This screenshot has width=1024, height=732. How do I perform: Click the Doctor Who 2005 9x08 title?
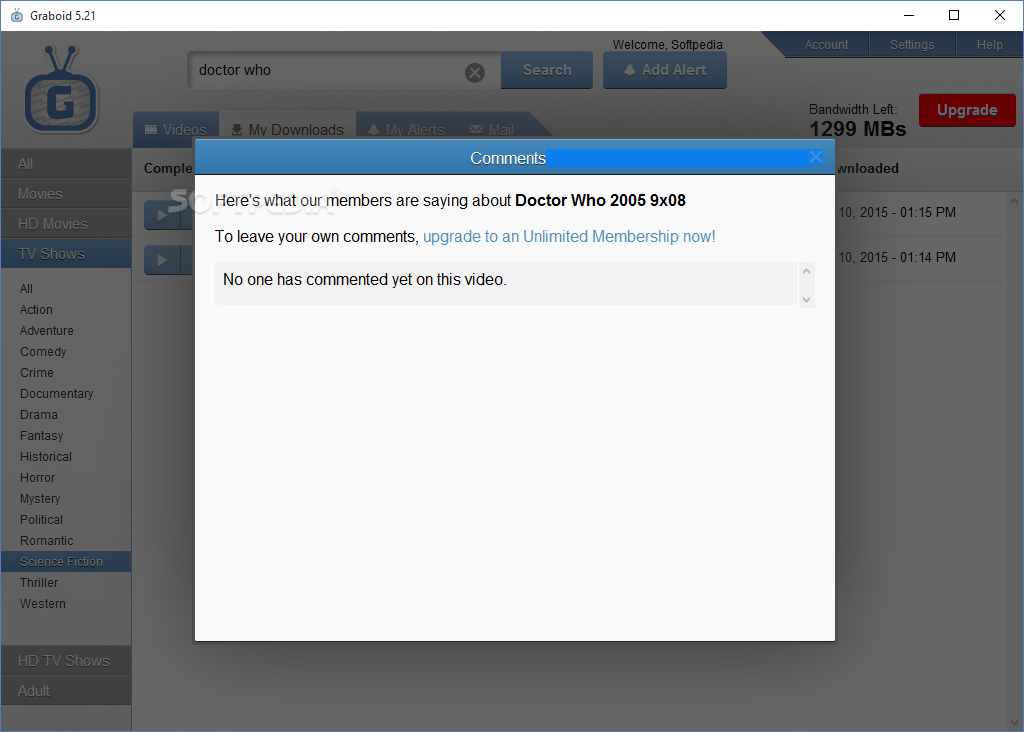600,200
